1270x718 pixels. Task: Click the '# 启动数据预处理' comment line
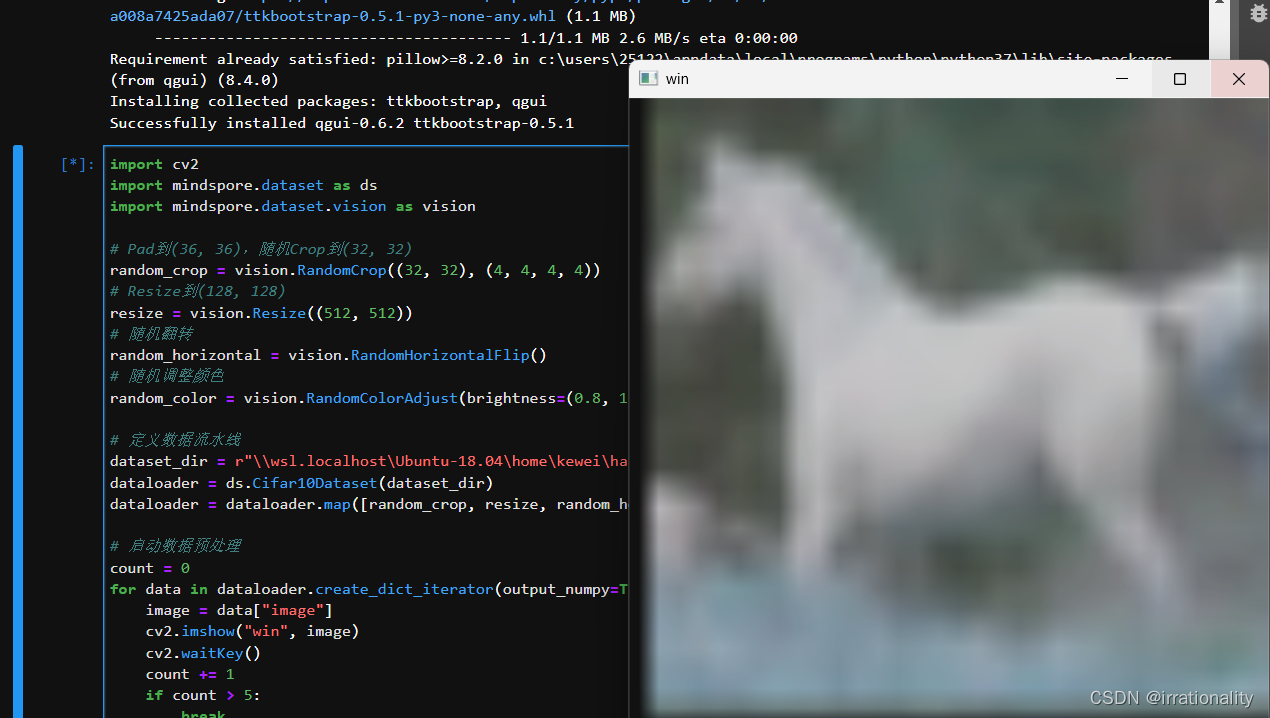[x=175, y=546]
